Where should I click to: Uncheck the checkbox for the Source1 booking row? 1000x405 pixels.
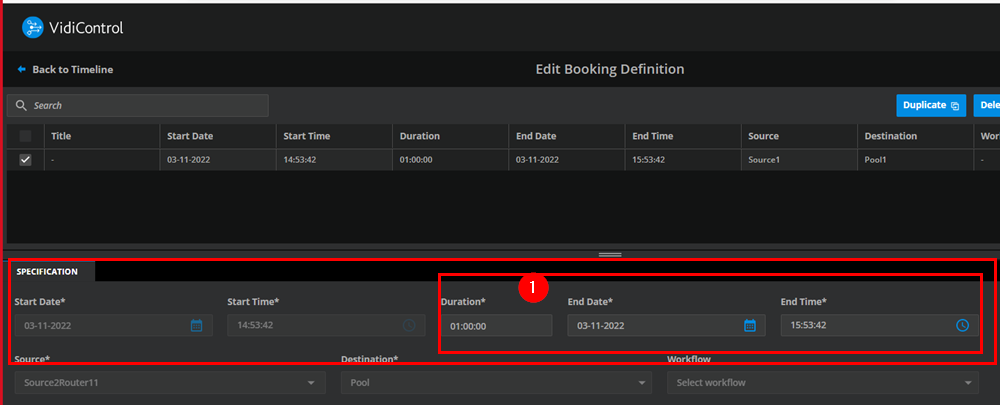(x=25, y=159)
